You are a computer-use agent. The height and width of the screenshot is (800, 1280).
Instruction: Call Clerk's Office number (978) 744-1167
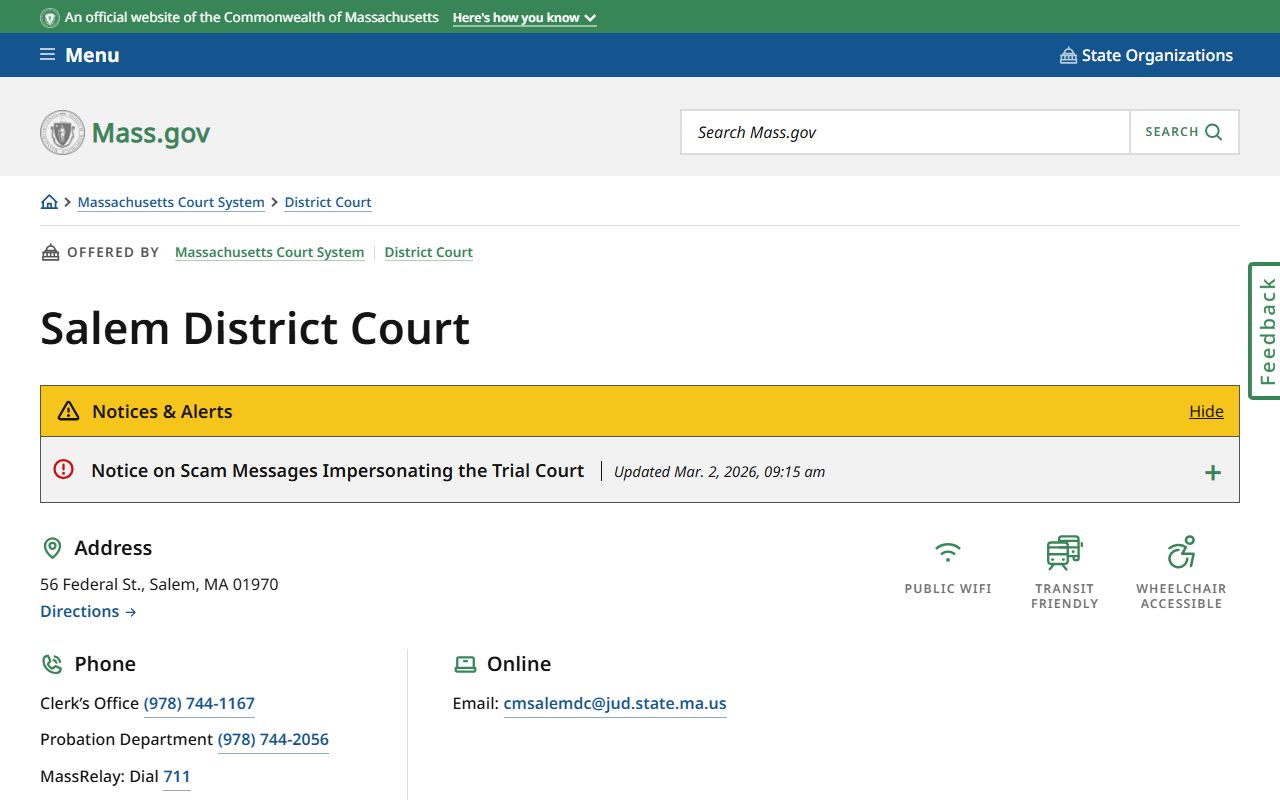coord(199,703)
